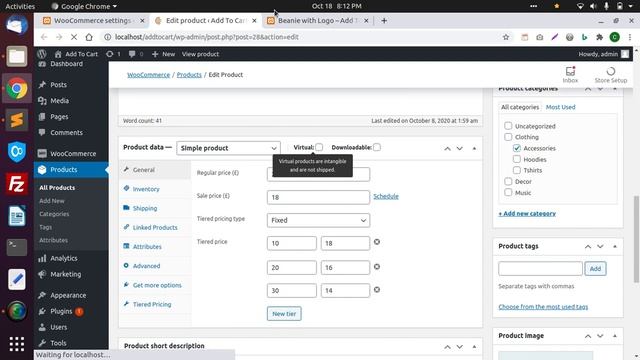Viewport: 640px width, 360px height.
Task: Open new Chrome tab
Action: [x=384, y=20]
